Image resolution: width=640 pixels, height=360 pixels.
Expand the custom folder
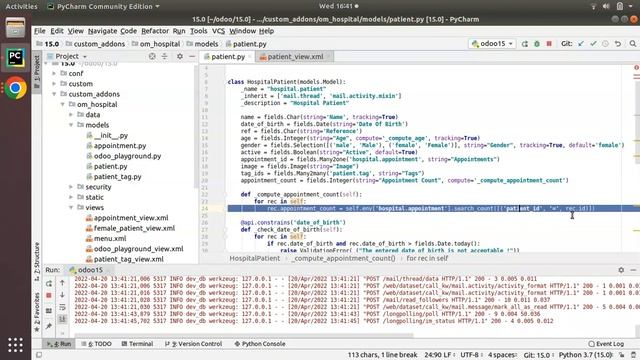pyautogui.click(x=54, y=84)
